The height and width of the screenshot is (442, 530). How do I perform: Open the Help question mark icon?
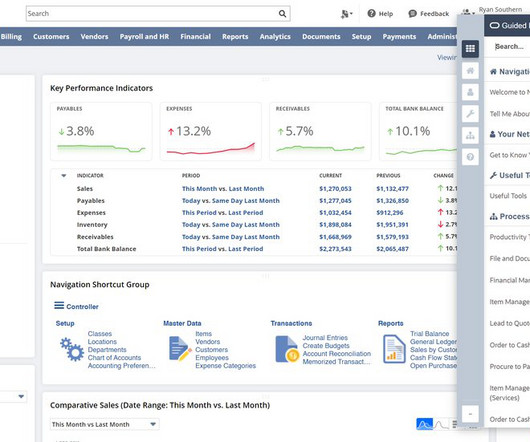coord(371,14)
